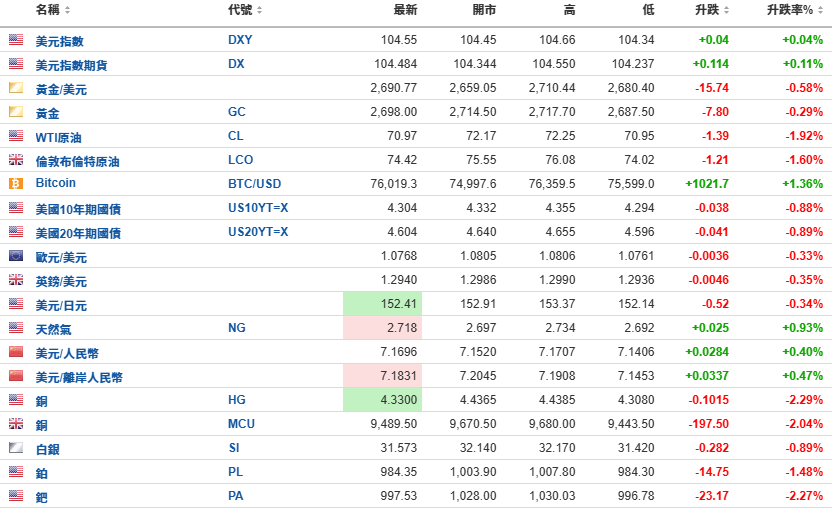Click the UK flag beside MCU 銅
Viewport: 832px width, 508px height.
tap(16, 424)
